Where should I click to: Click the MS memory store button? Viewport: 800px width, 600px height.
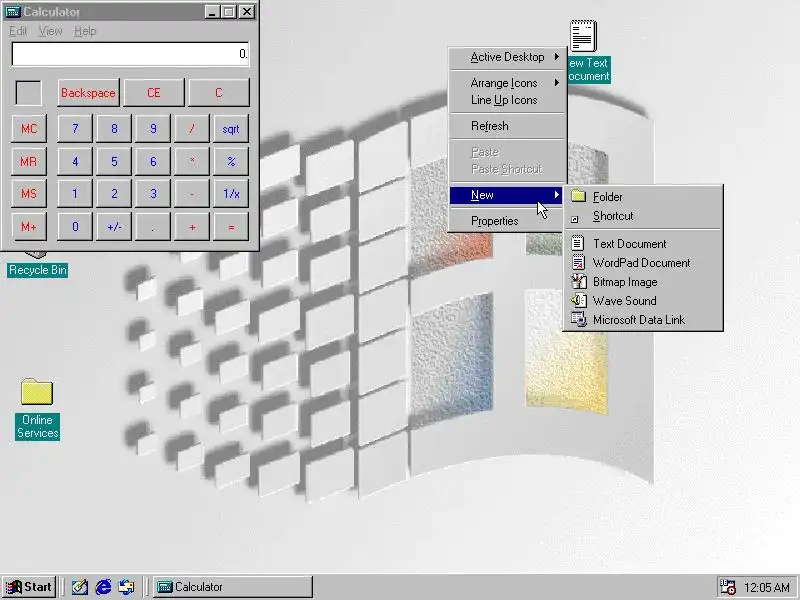point(29,194)
